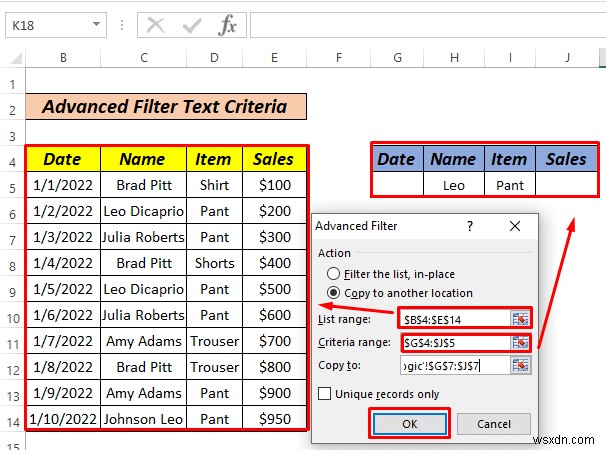Screen dimensions: 606x450
Task: Click the cell with $500
Action: click(x=274, y=289)
